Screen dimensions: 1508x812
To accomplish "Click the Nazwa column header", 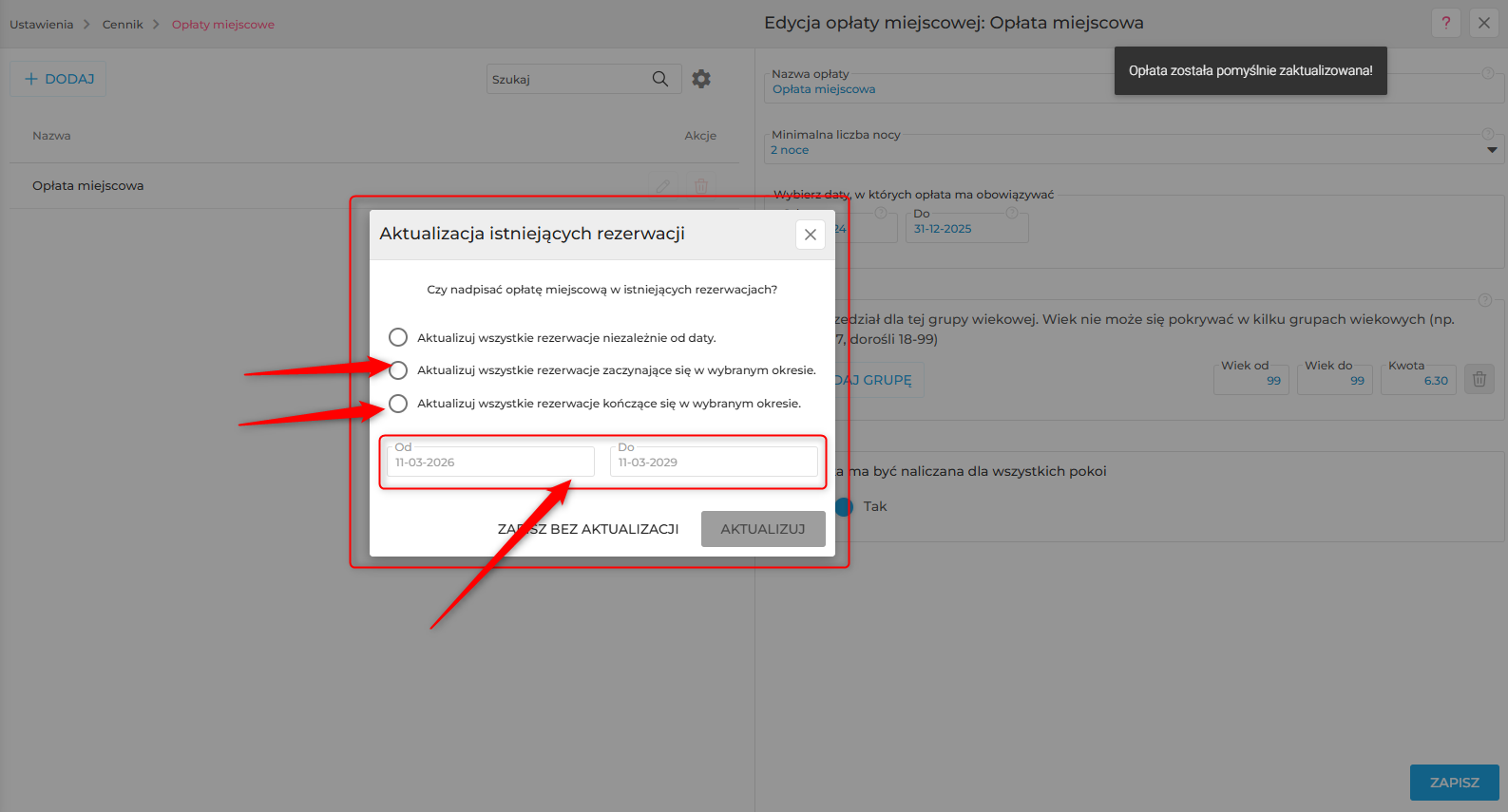I will (x=51, y=136).
